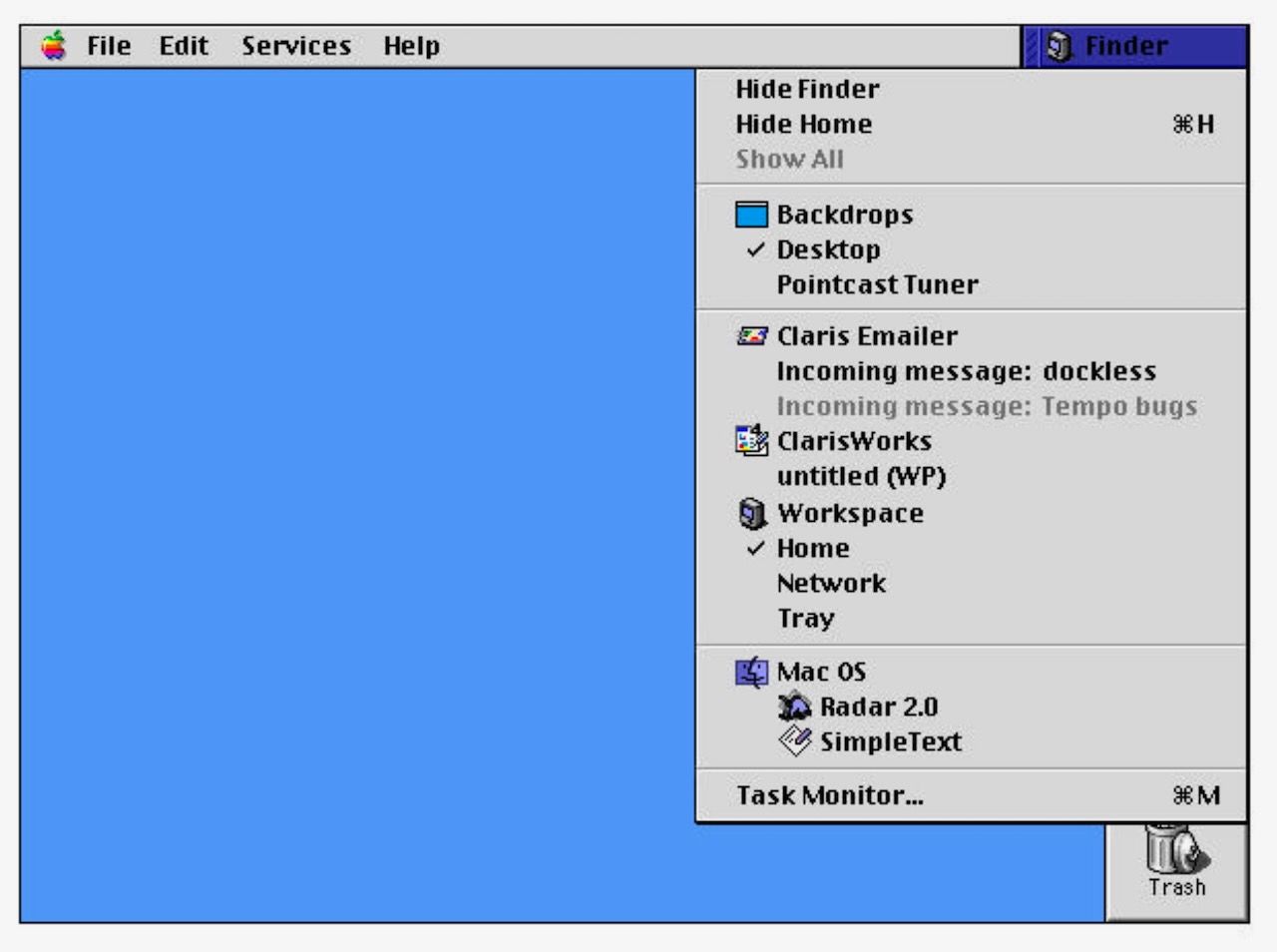This screenshot has width=1277, height=952.
Task: Open the Apple menu icon
Action: pos(54,46)
